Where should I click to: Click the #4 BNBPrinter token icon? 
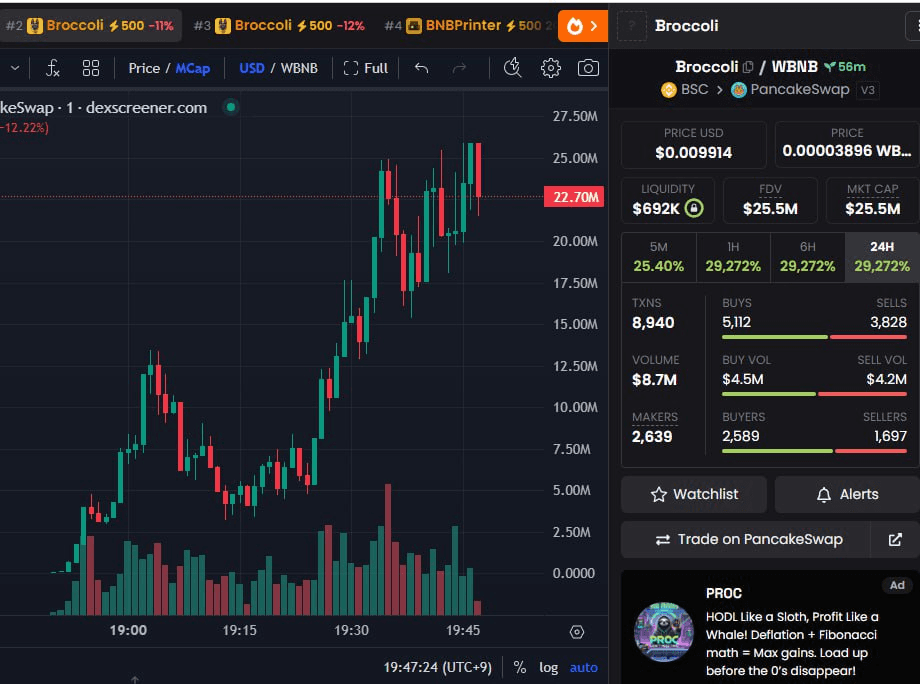pos(414,26)
